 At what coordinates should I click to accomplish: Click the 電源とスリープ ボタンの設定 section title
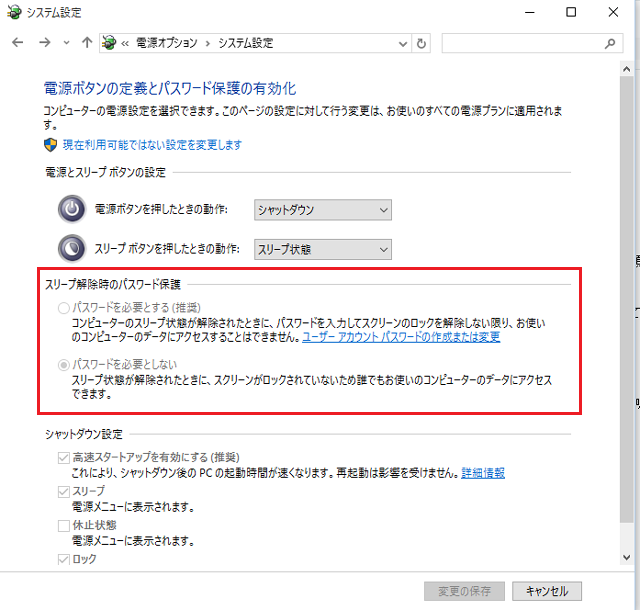(x=105, y=172)
